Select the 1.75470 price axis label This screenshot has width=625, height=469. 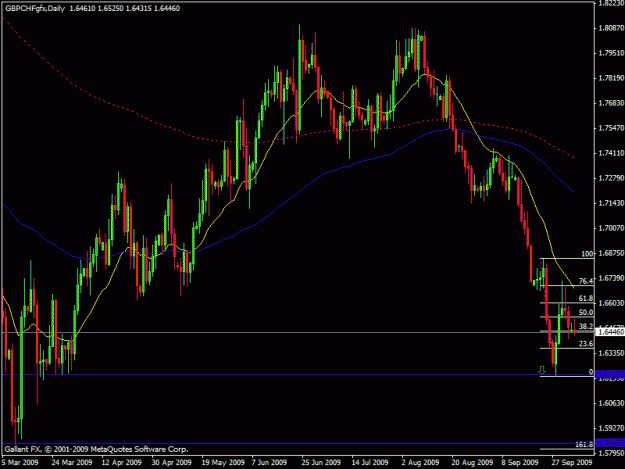(x=611, y=128)
